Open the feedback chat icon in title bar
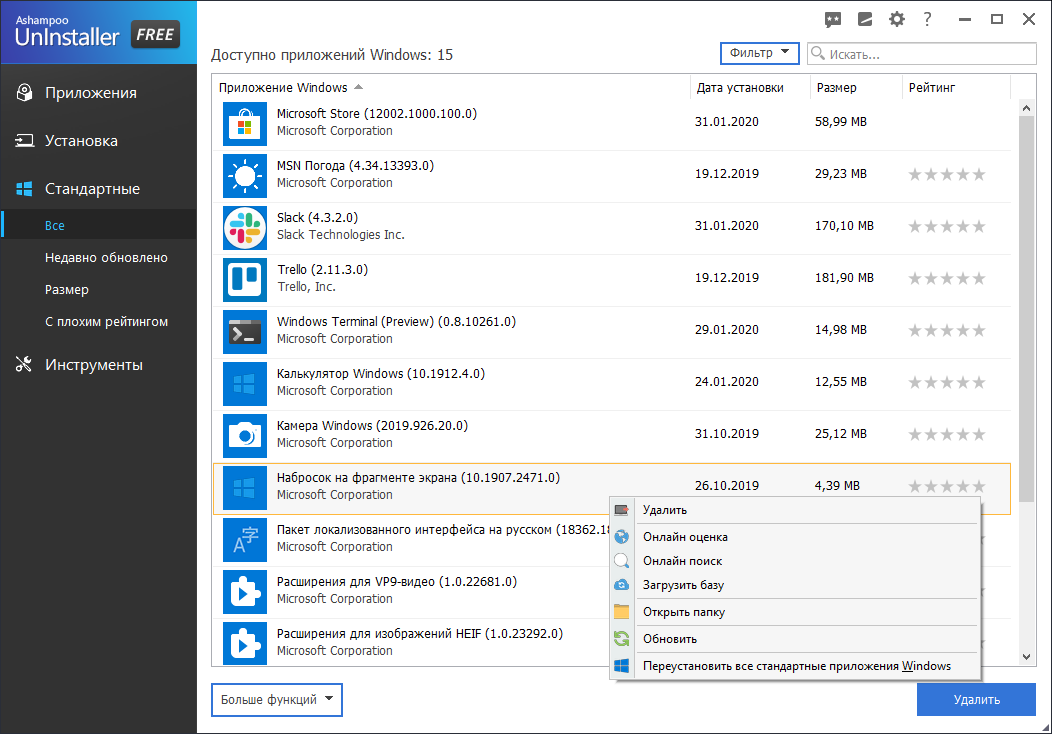 tap(833, 19)
